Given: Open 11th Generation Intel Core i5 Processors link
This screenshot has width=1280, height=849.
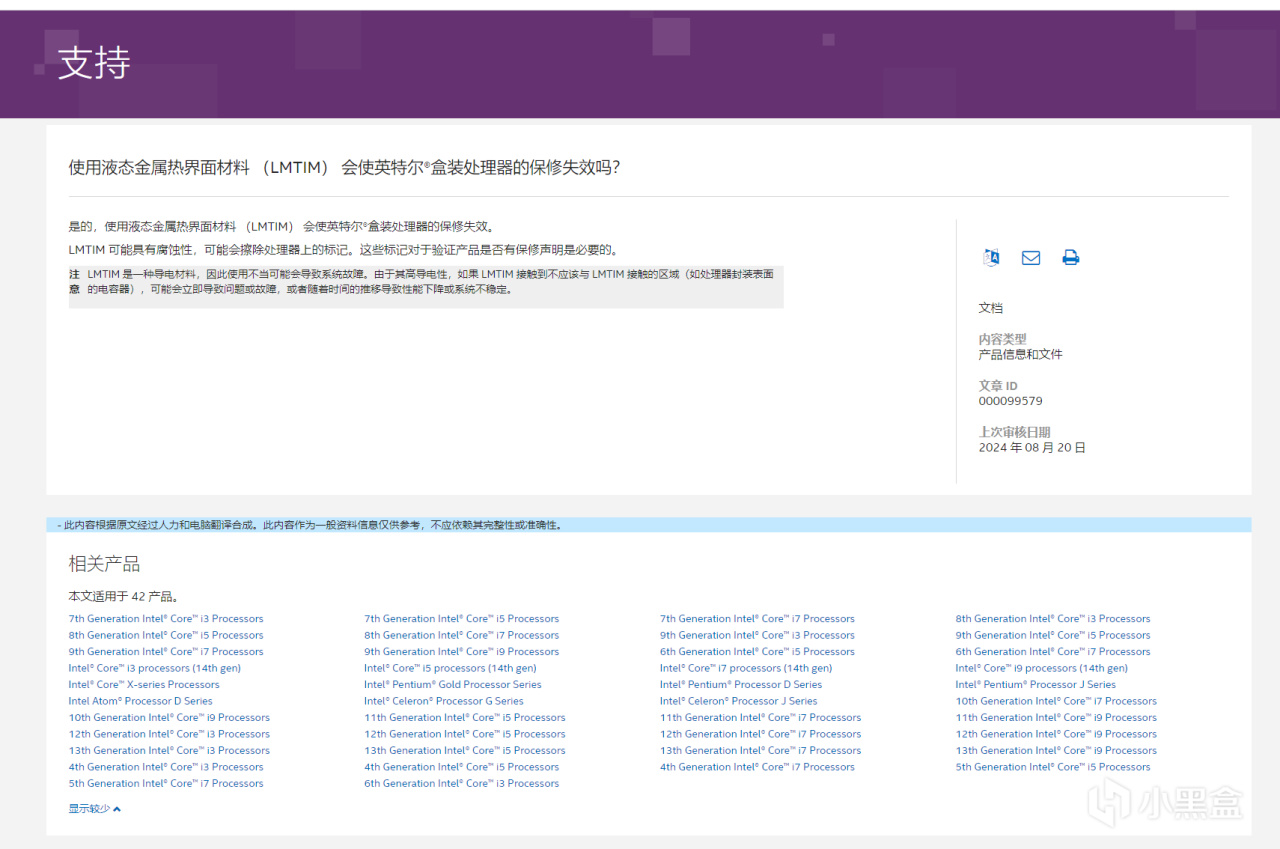Looking at the screenshot, I should (464, 718).
